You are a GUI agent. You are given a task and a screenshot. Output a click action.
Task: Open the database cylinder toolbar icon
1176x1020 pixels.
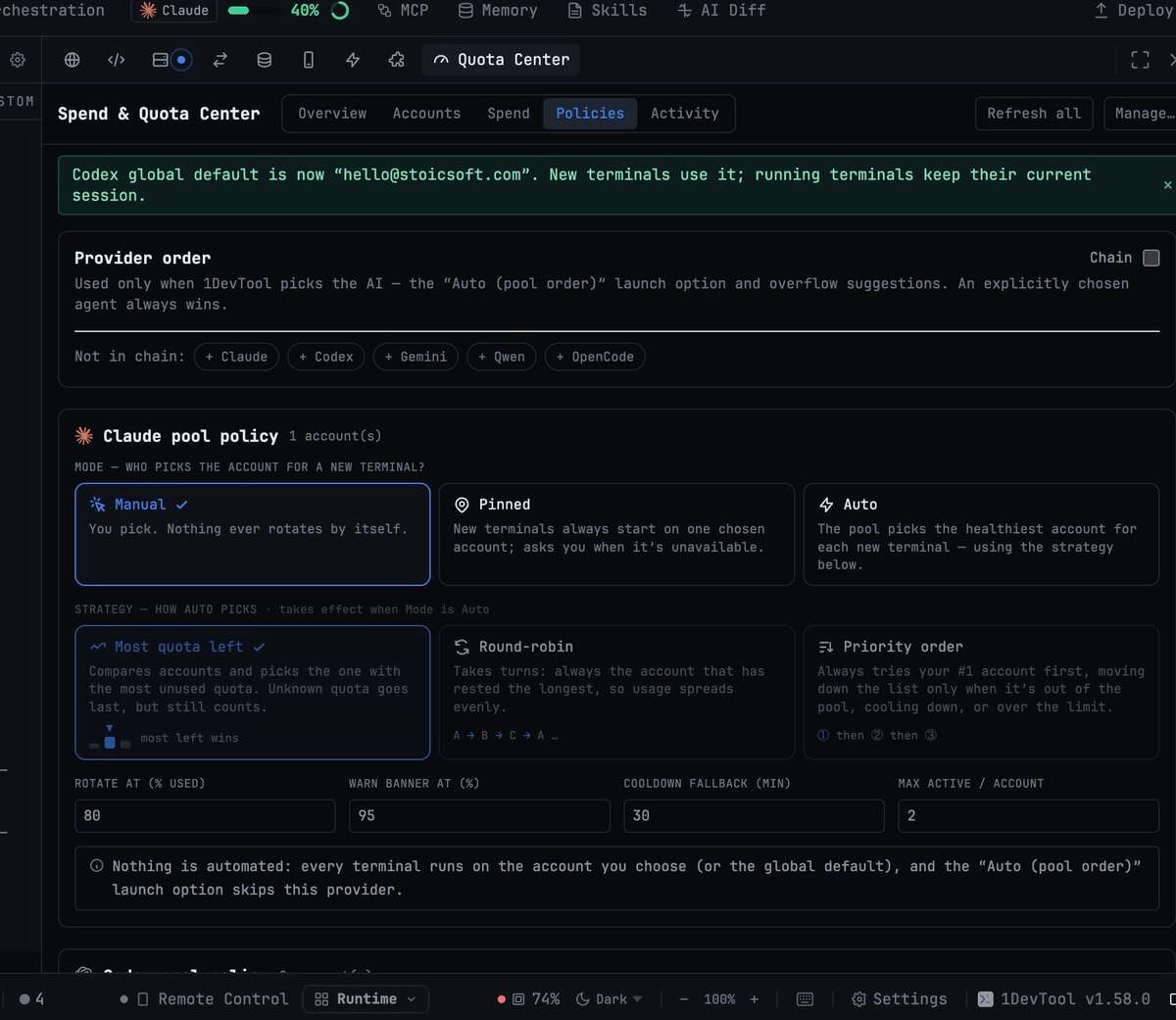(264, 60)
